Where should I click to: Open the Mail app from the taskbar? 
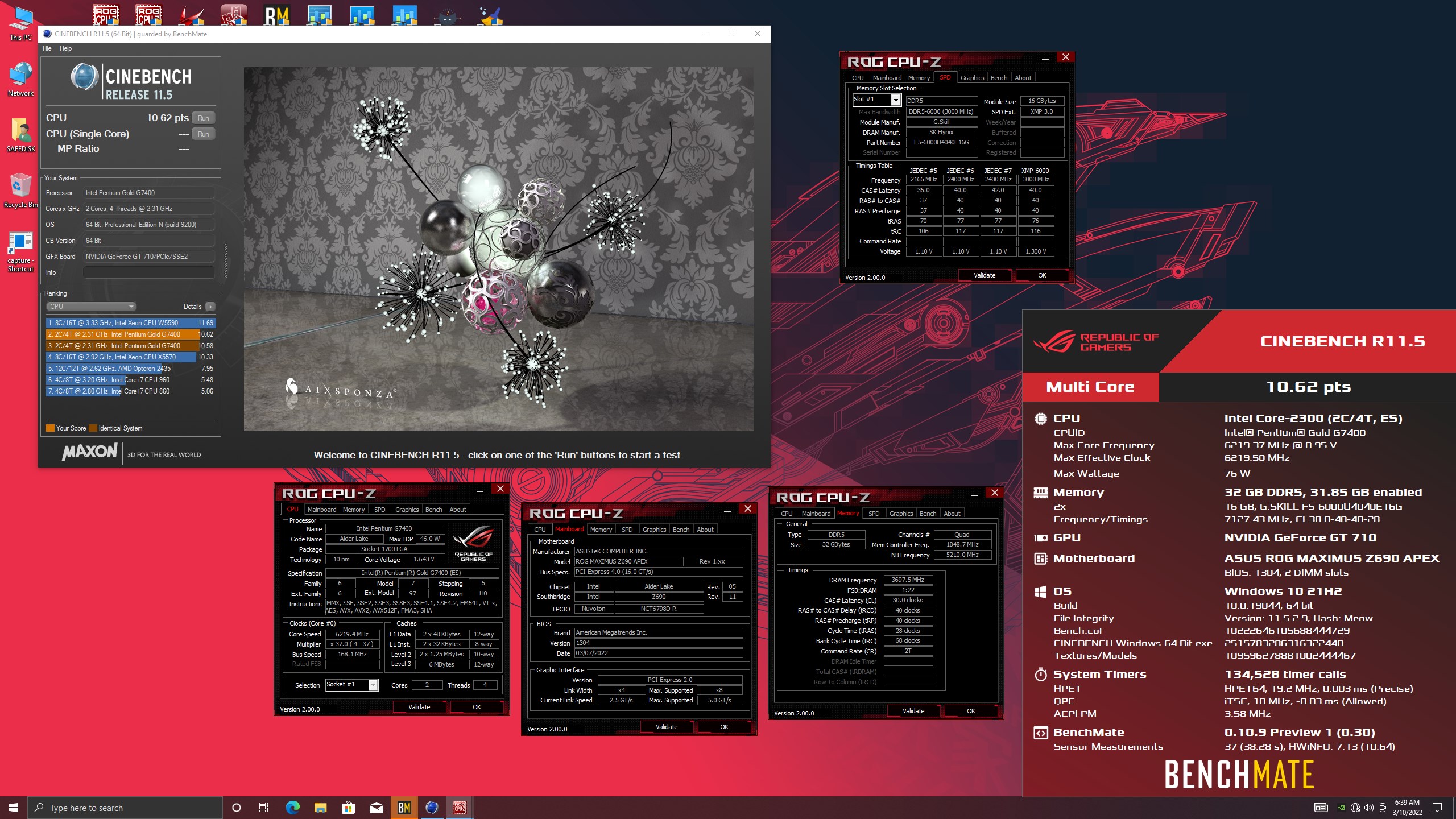[x=376, y=808]
